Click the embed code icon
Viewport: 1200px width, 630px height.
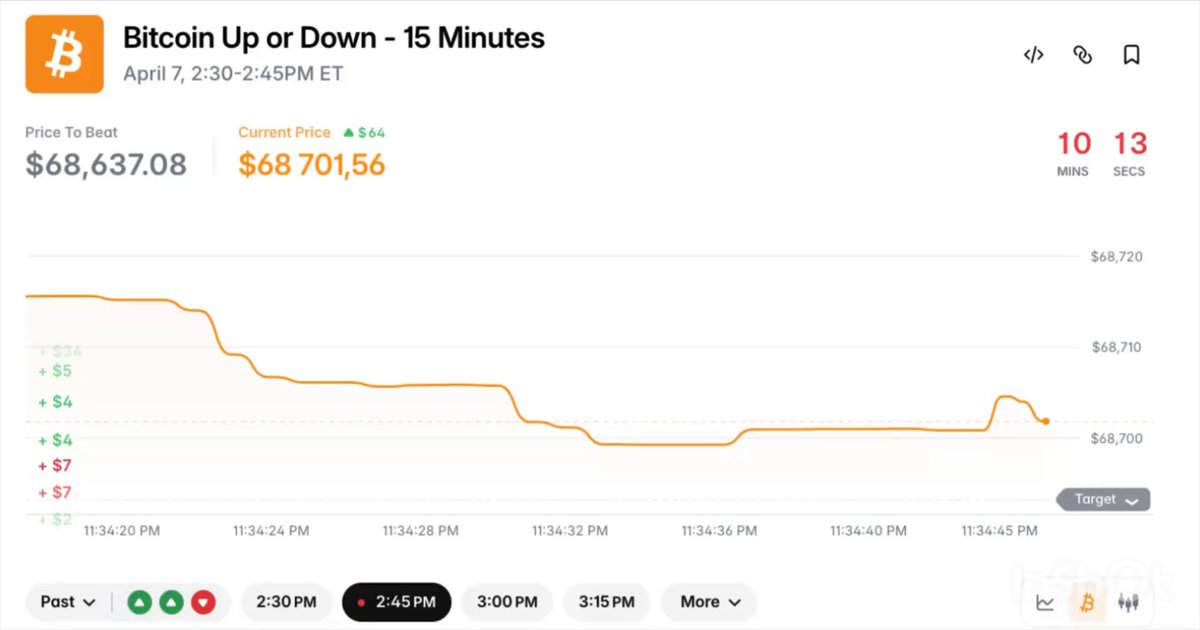coord(1033,55)
